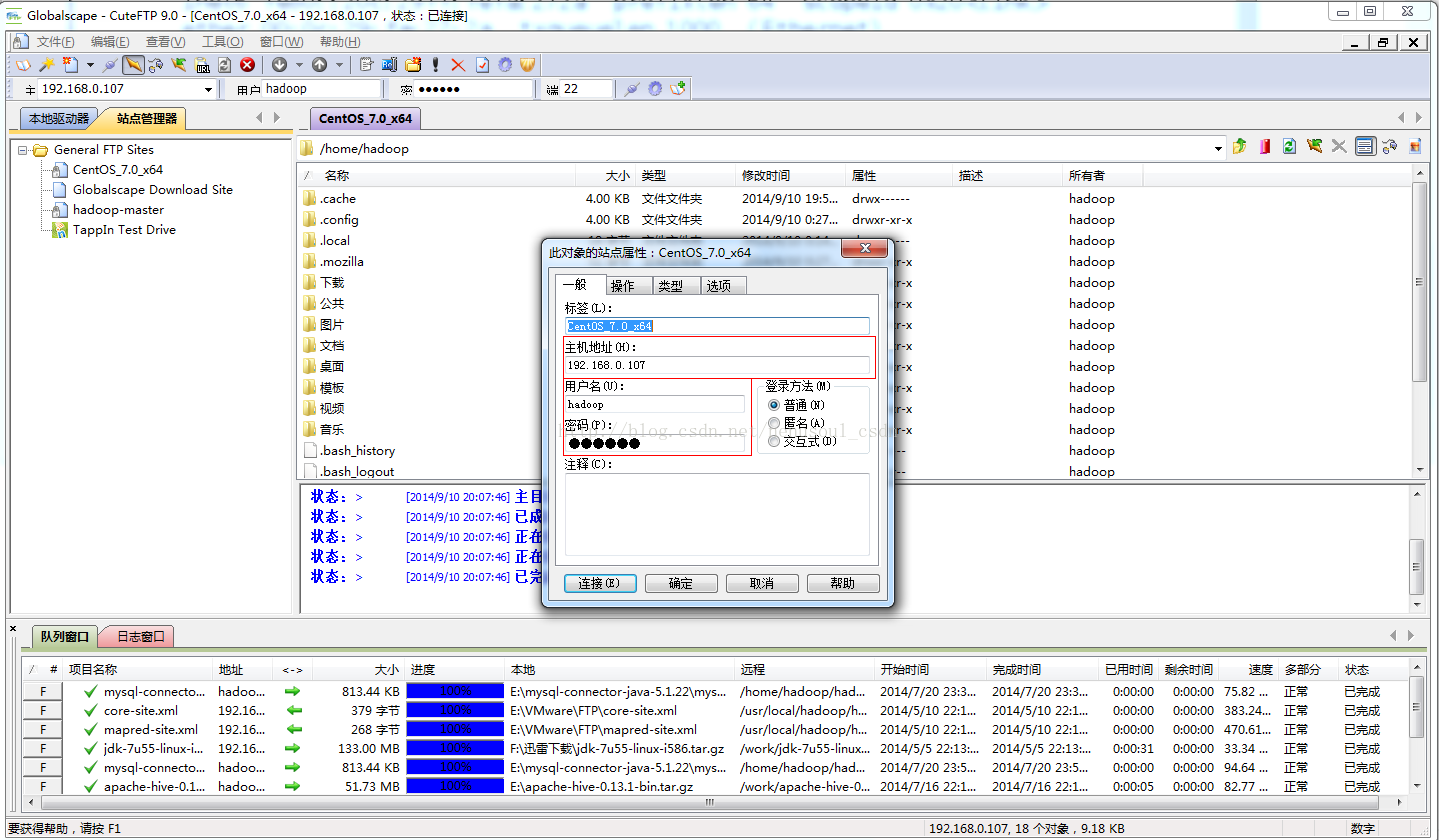Open the 查看(V) menu

(166, 42)
